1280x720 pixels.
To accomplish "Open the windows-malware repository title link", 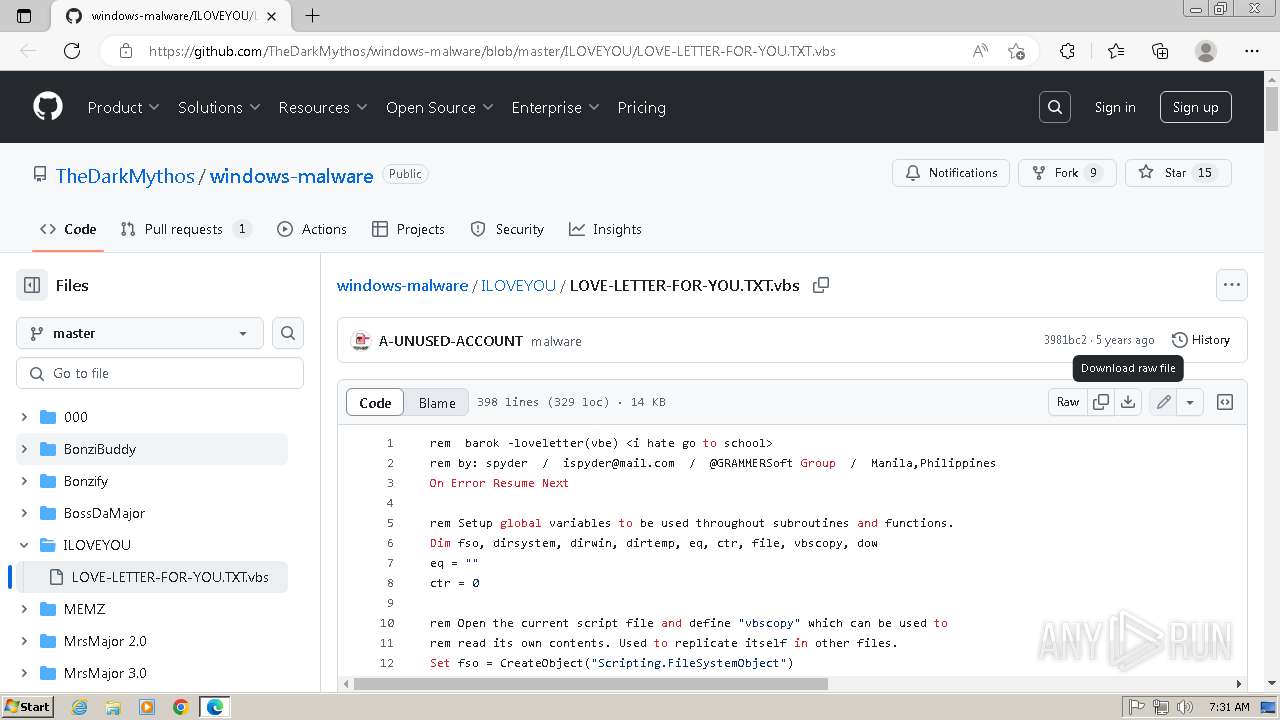I will [291, 175].
